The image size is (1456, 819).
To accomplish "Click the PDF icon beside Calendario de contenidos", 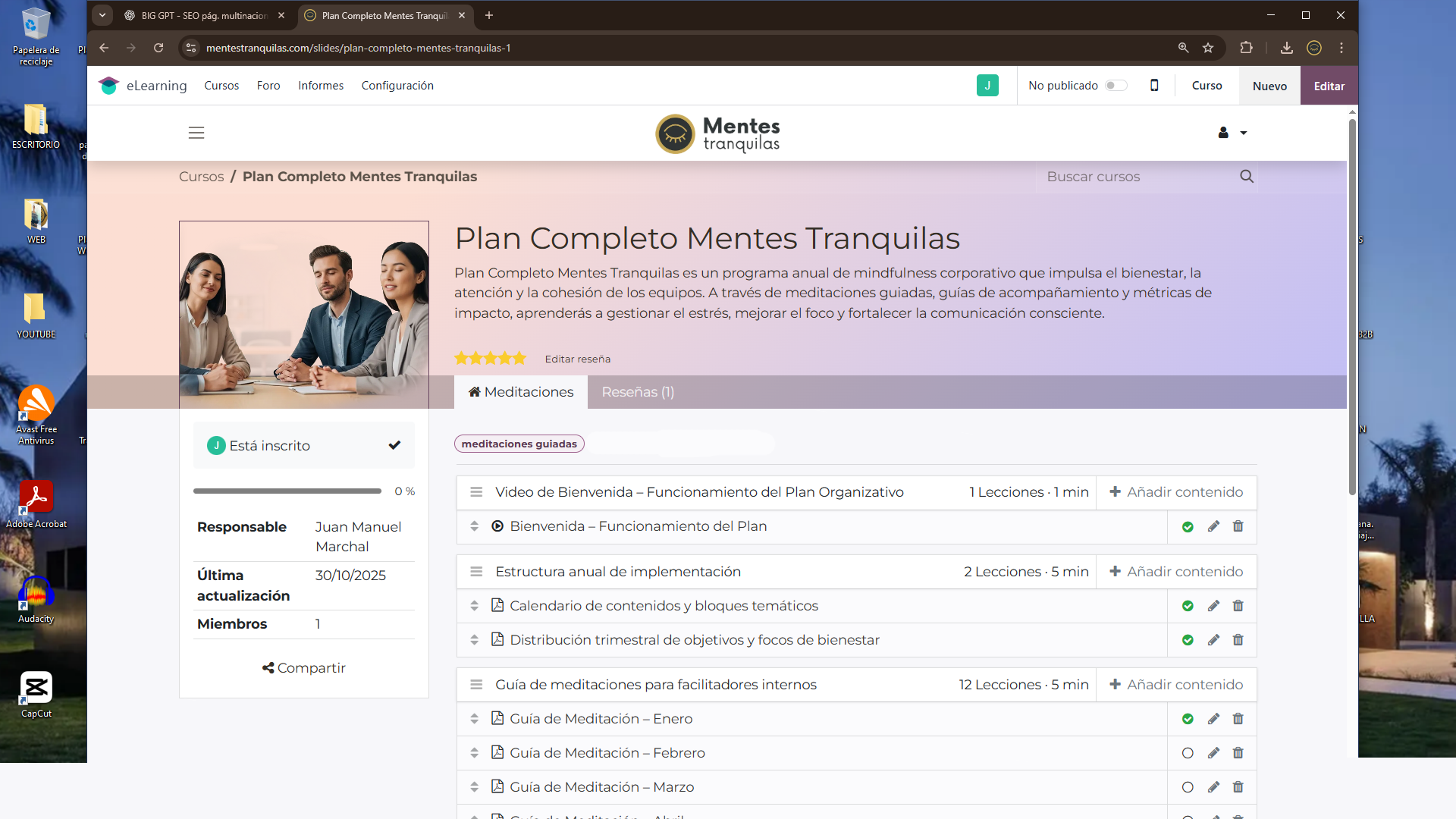I will pos(498,605).
